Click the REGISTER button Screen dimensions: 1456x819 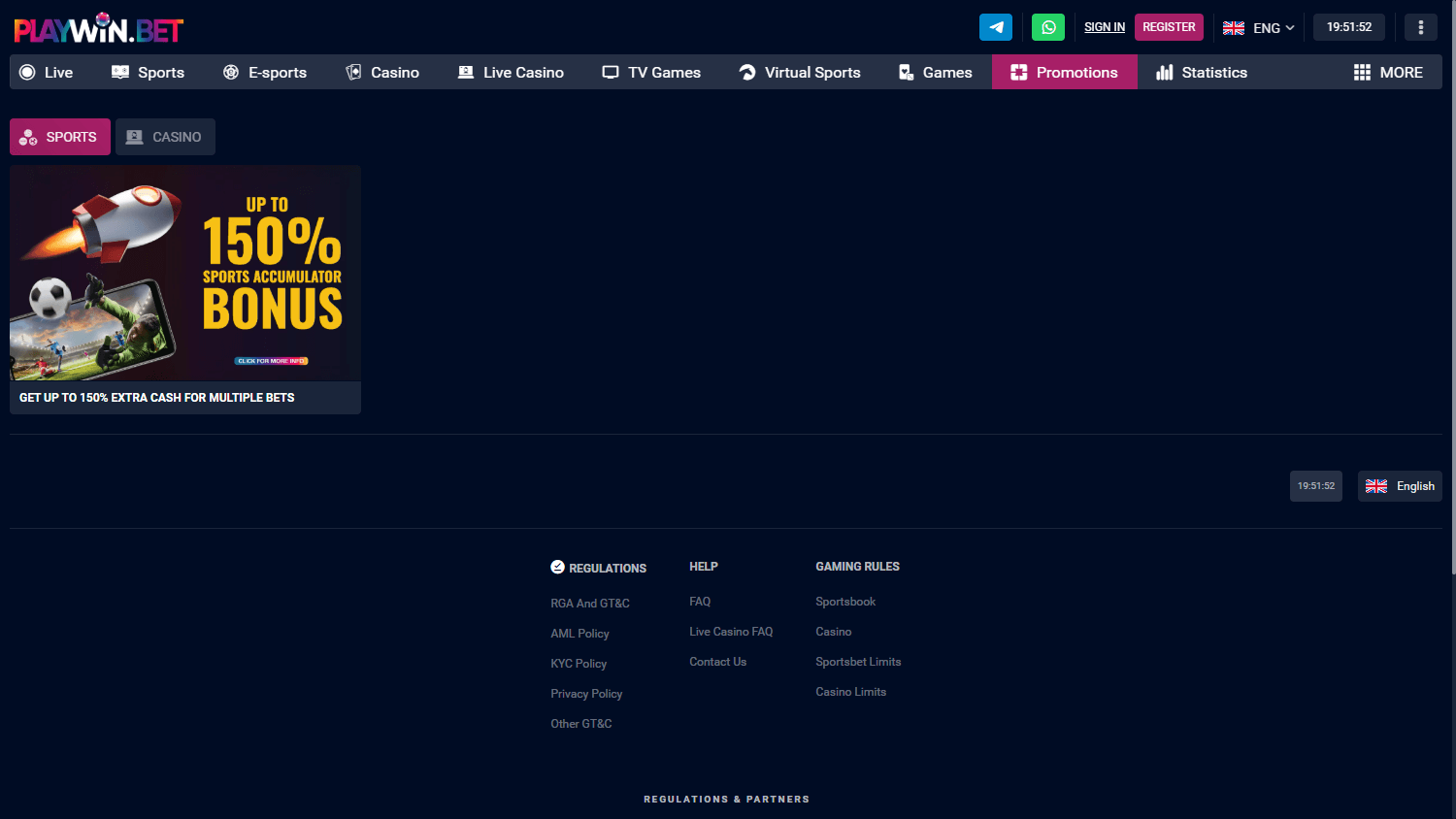pyautogui.click(x=1169, y=26)
